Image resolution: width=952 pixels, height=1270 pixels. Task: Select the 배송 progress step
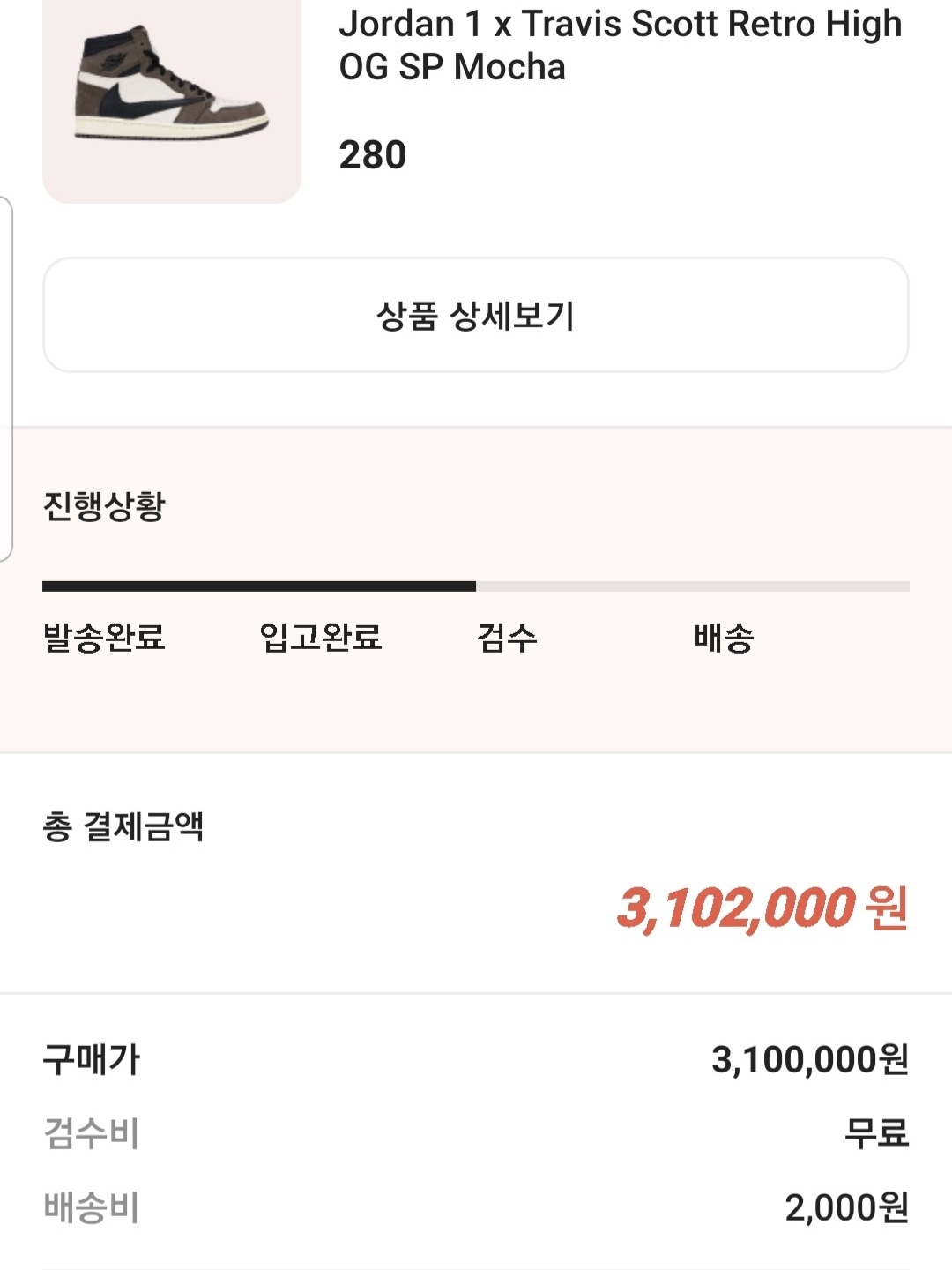[x=724, y=638]
